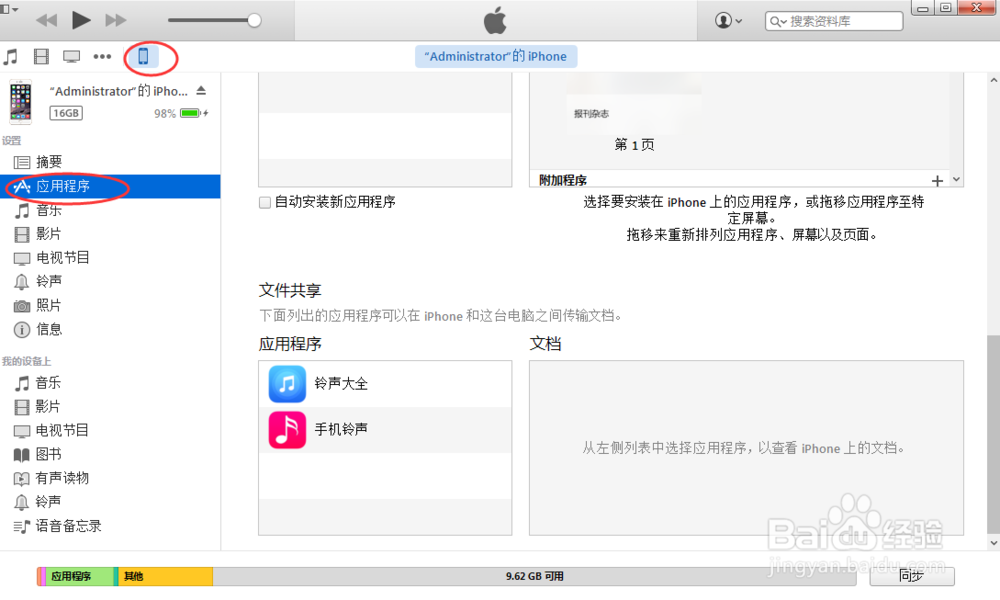Enable 自动安装新应用程序 checkbox
This screenshot has width=1000, height=600.
click(x=265, y=203)
